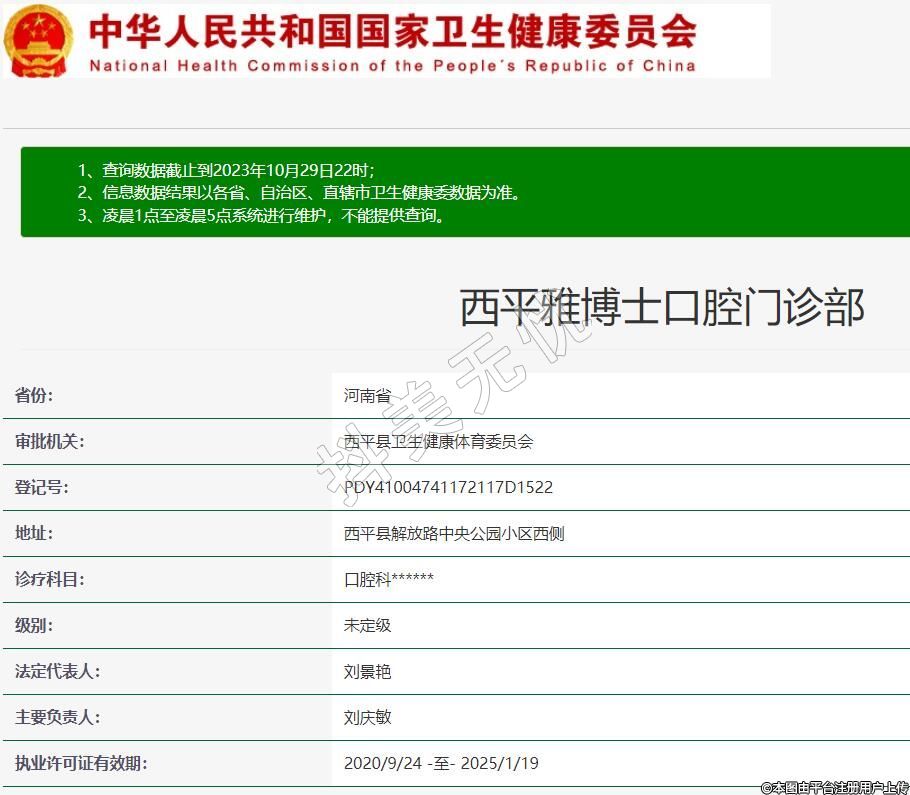Select legal representative name 刘景艳

tap(367, 672)
